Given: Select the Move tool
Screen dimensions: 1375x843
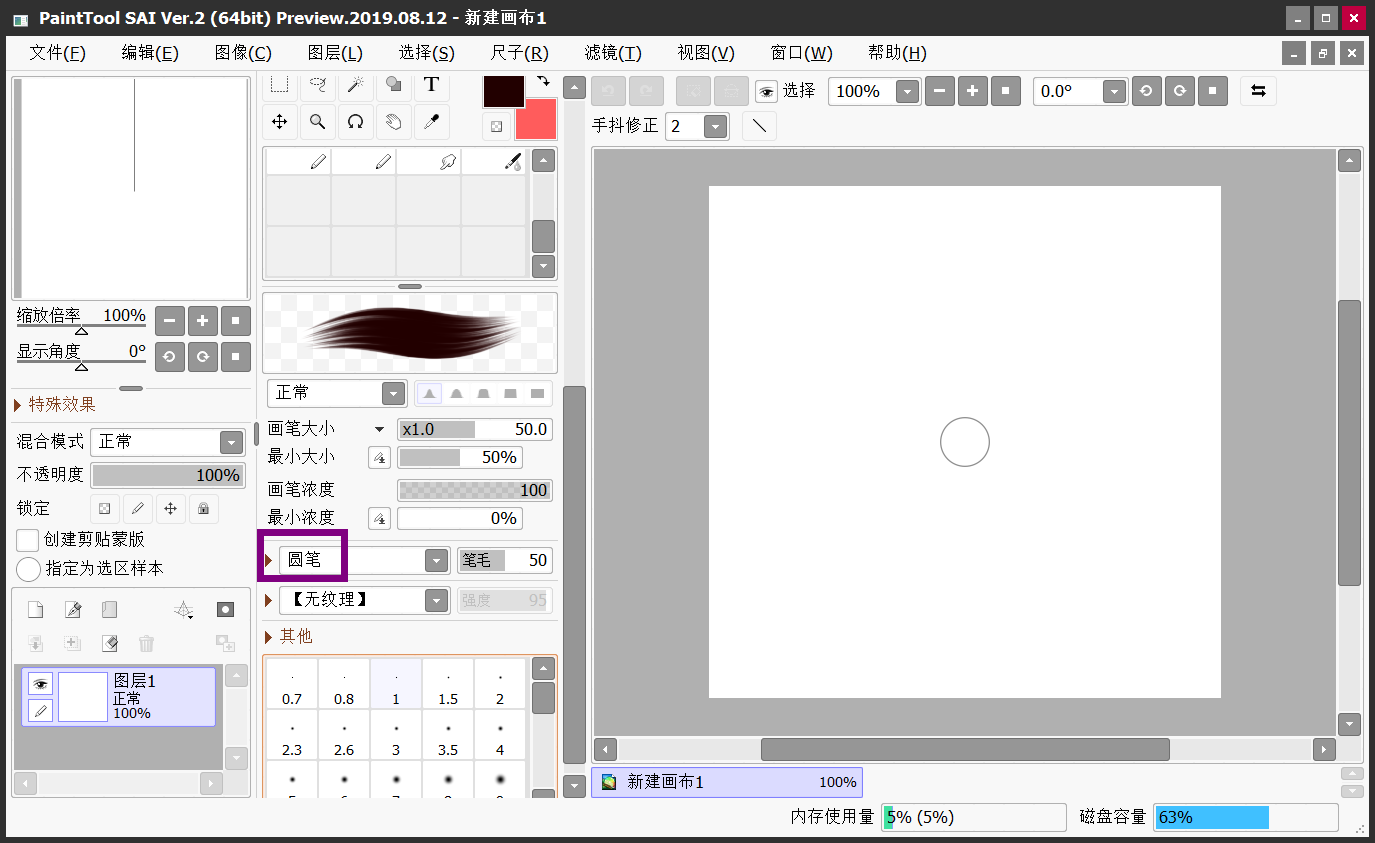Looking at the screenshot, I should [x=280, y=122].
